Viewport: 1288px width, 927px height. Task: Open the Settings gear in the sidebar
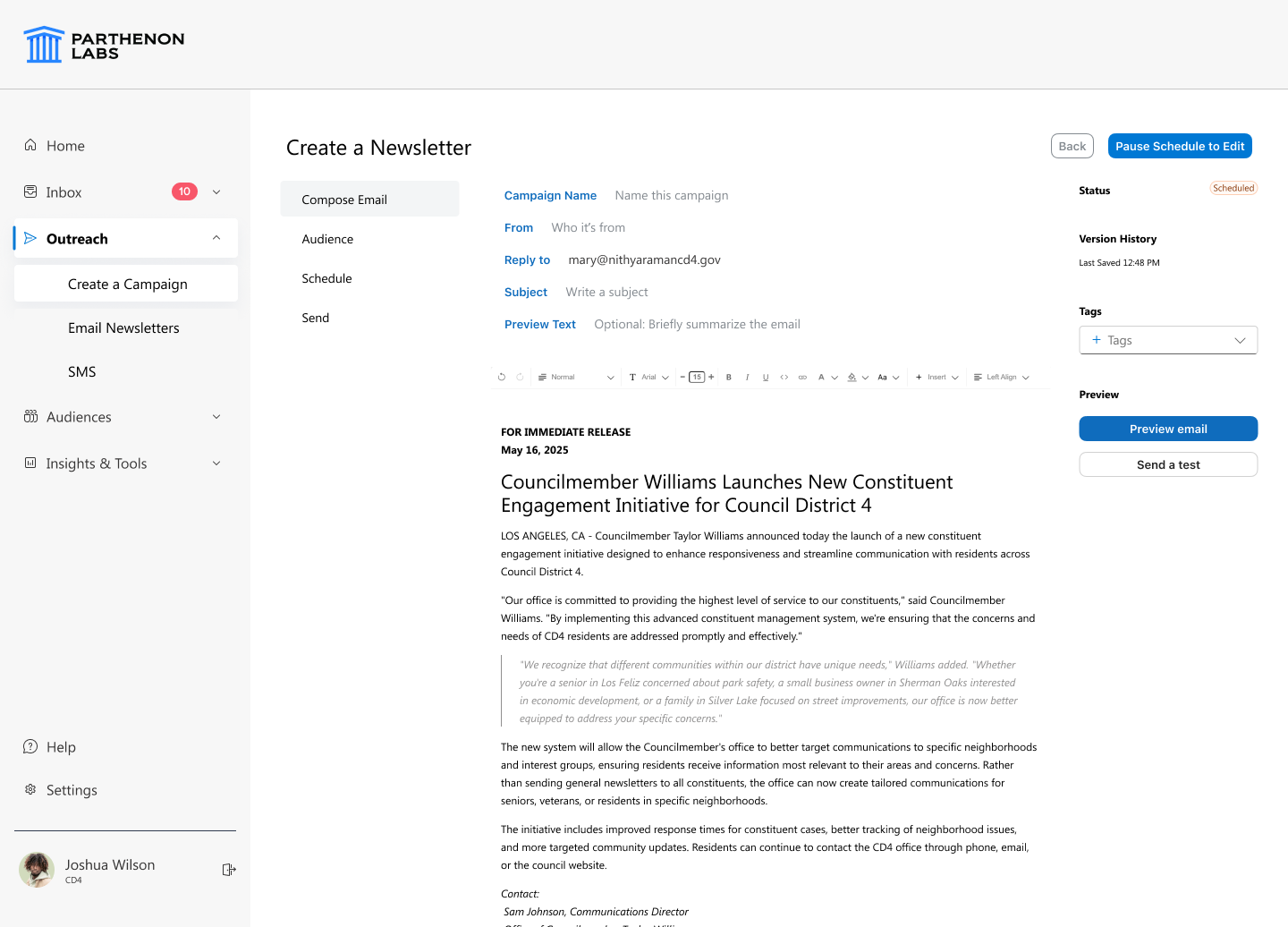[x=30, y=789]
